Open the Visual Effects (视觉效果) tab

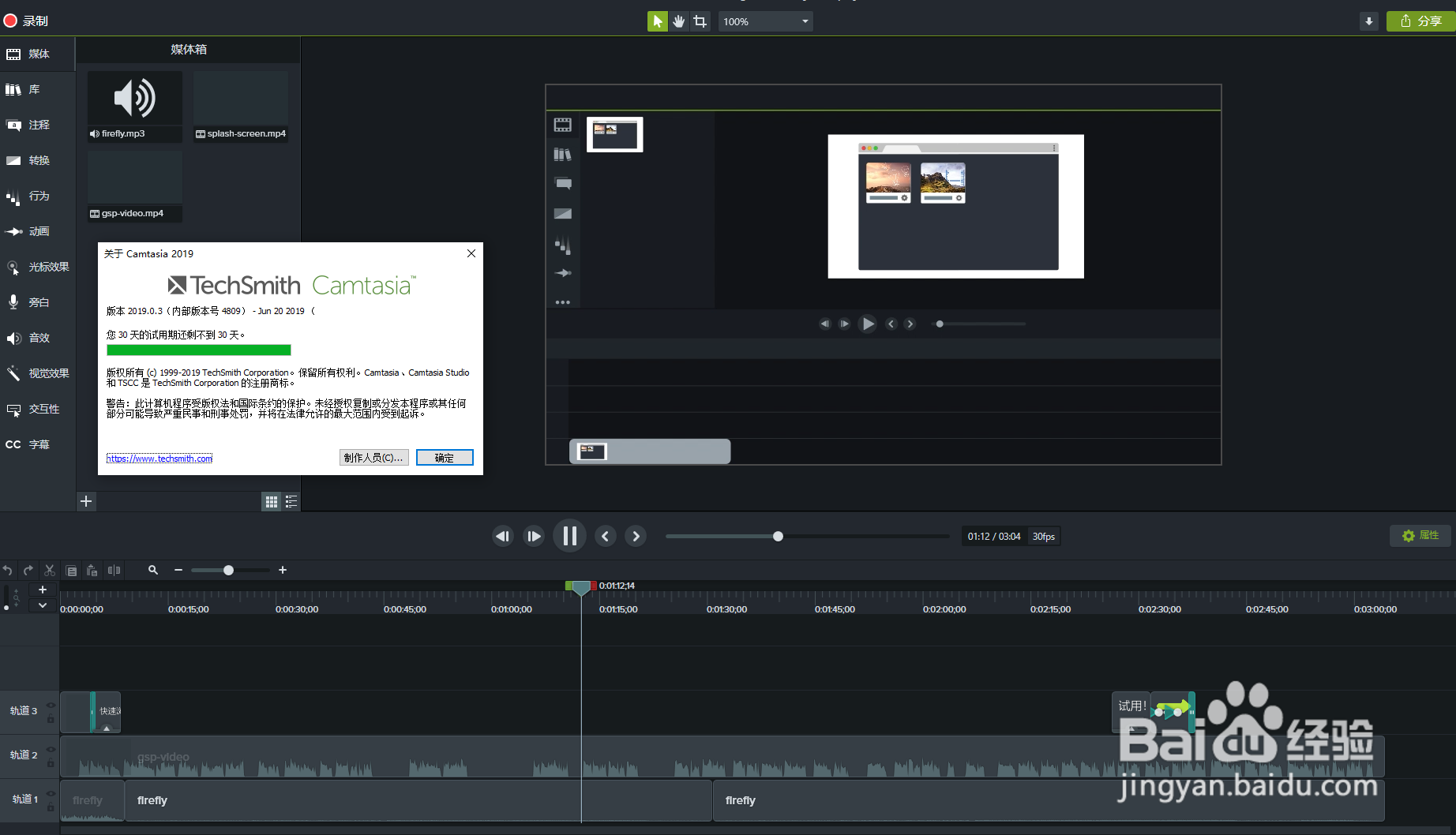click(x=37, y=373)
